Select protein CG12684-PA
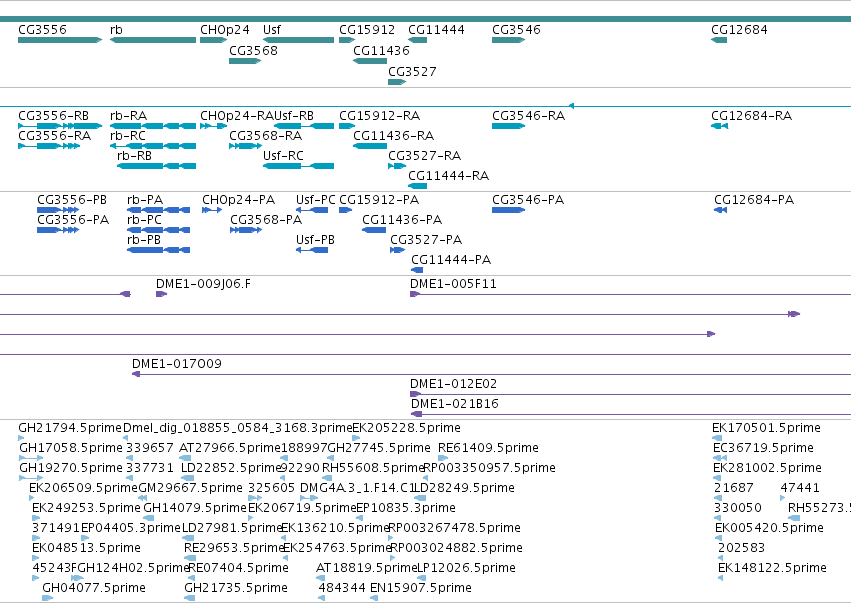 721,210
